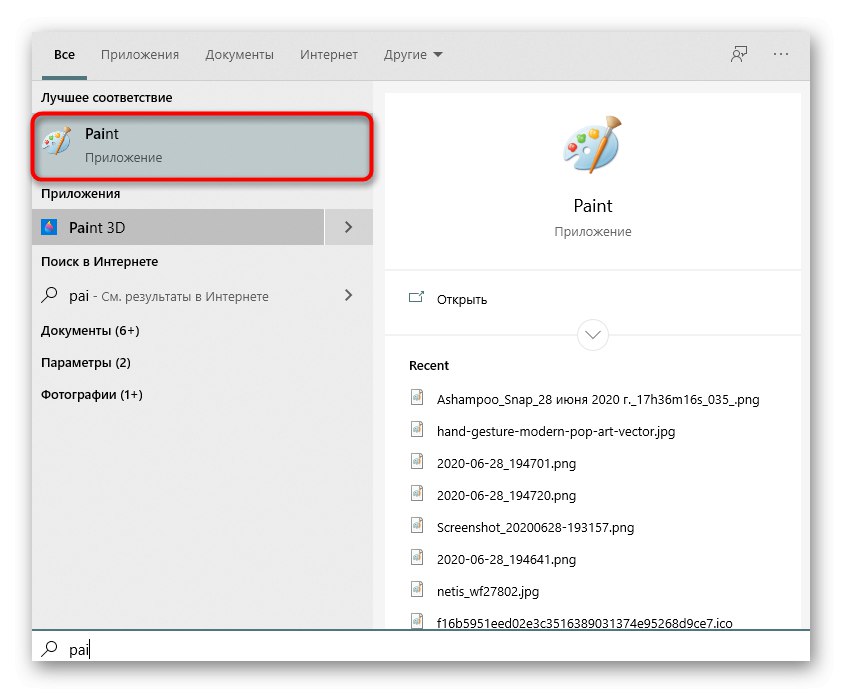
Task: Open the three-dots more options menu
Action: tap(782, 55)
